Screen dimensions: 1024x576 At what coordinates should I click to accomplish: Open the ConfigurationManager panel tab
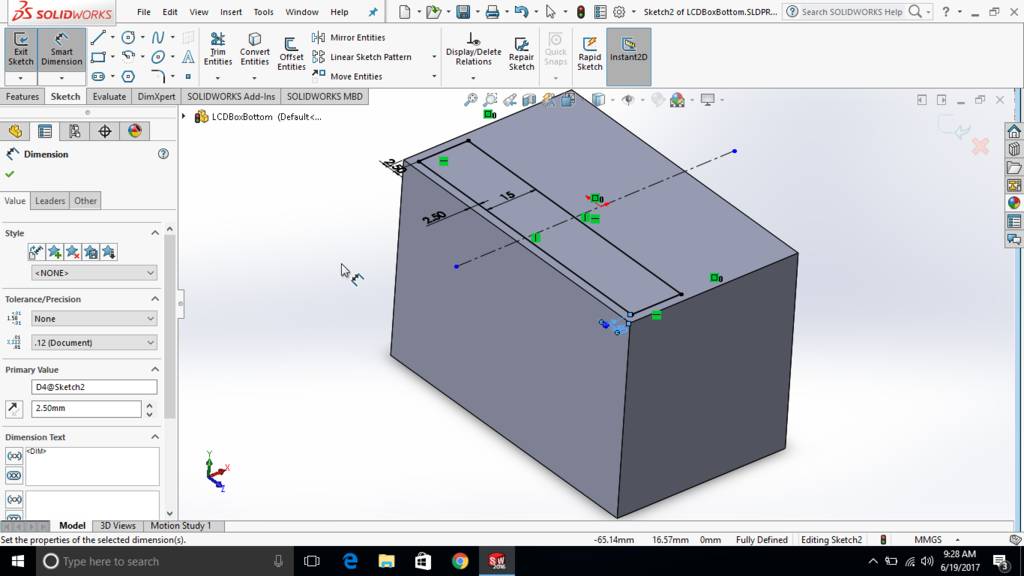[75, 131]
